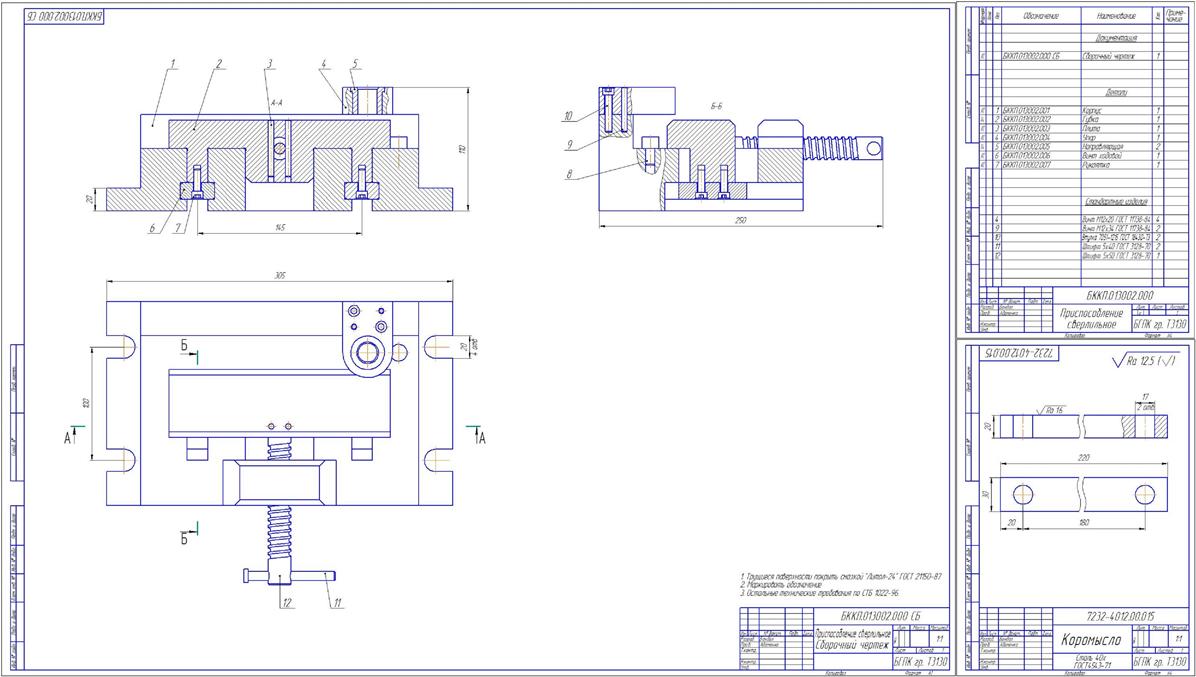Screen dimensions: 1196x677
Task: Click the Направляющая row name
Action: click(1103, 146)
